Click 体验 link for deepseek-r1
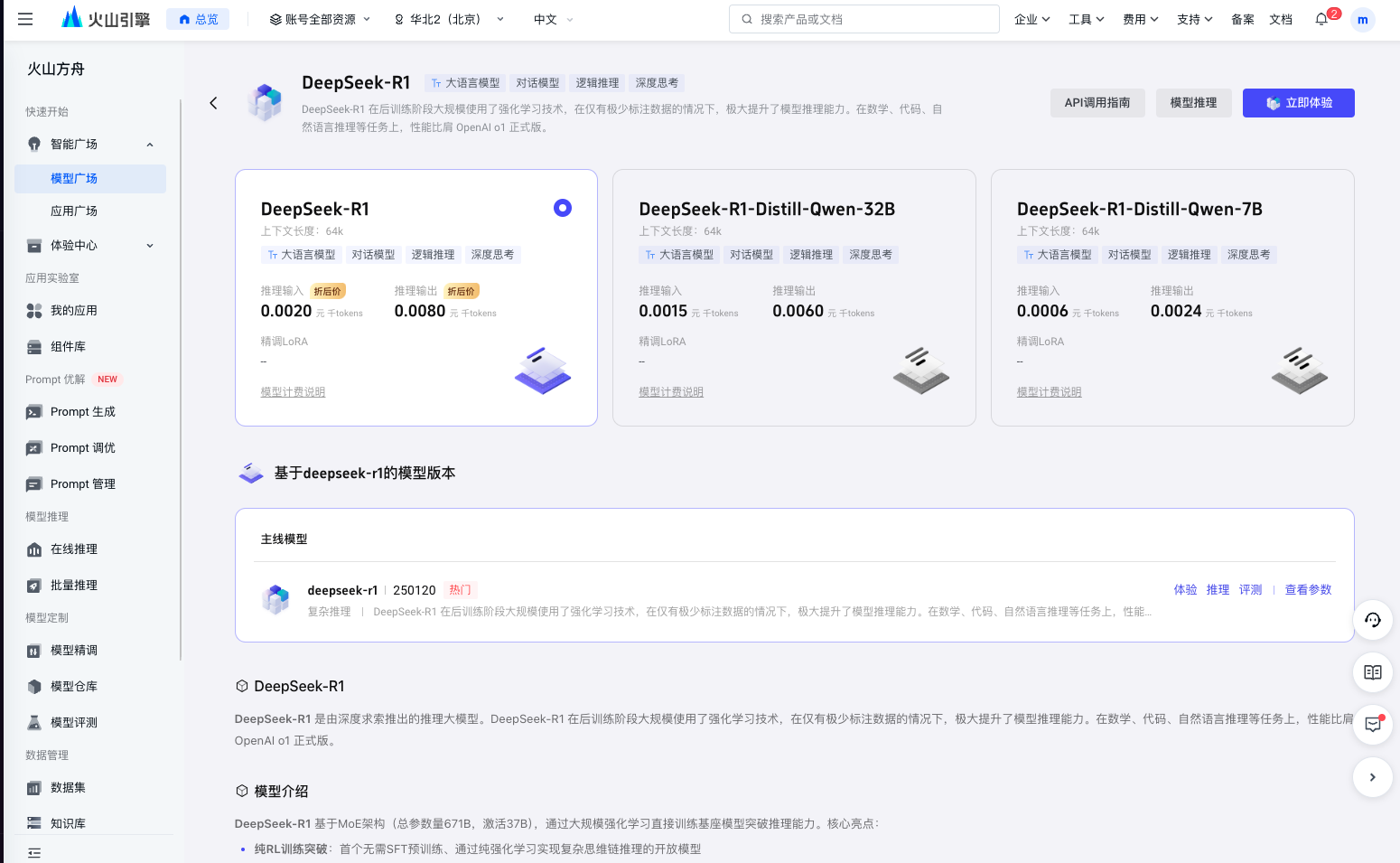The width and height of the screenshot is (1400, 863). 1185,589
